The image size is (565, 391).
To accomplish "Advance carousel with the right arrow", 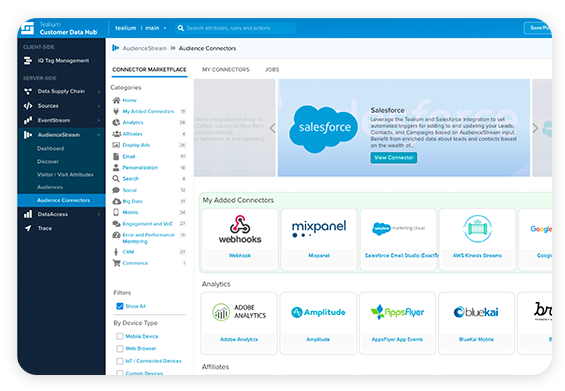I will (535, 128).
